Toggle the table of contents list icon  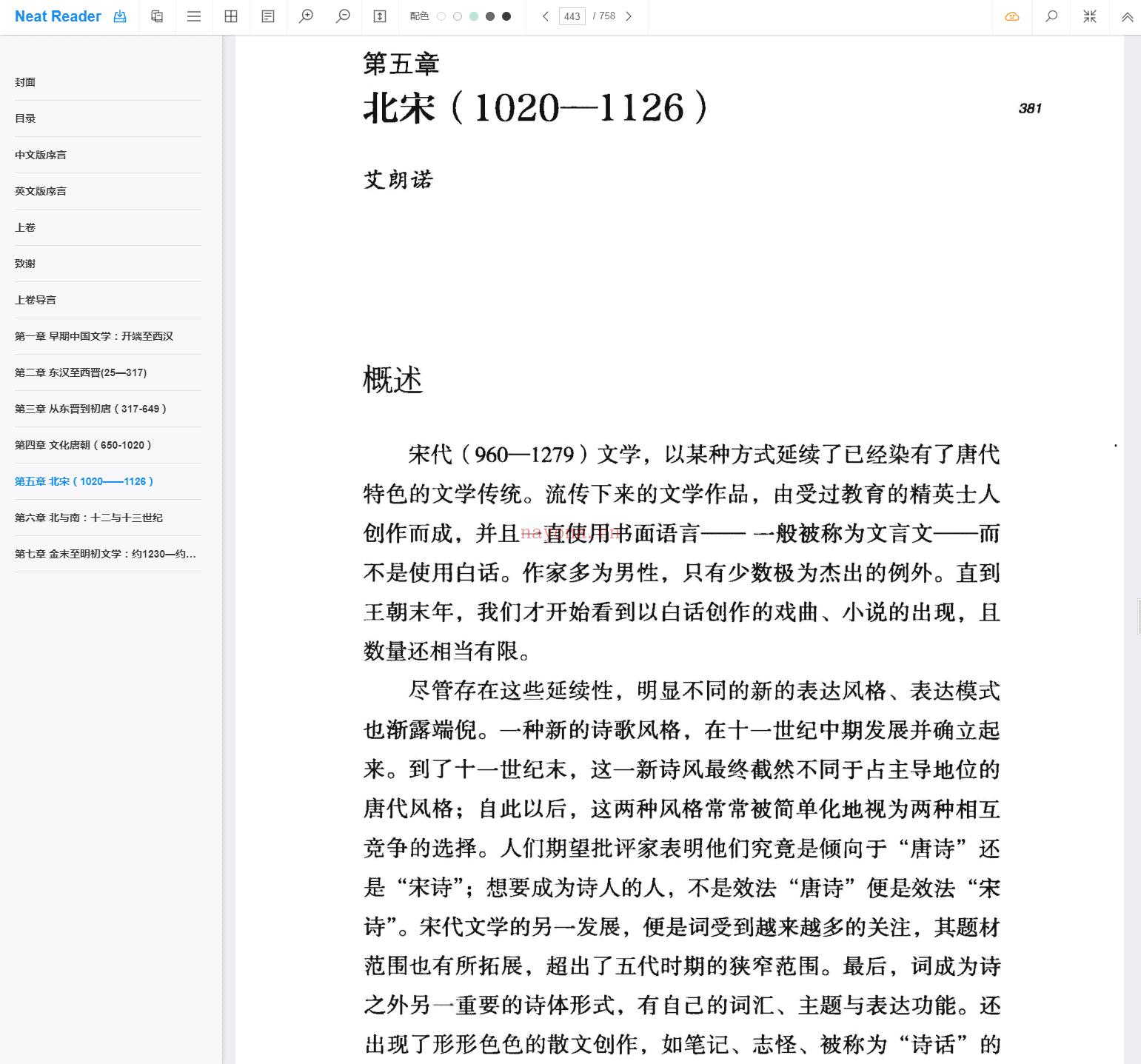click(x=194, y=16)
